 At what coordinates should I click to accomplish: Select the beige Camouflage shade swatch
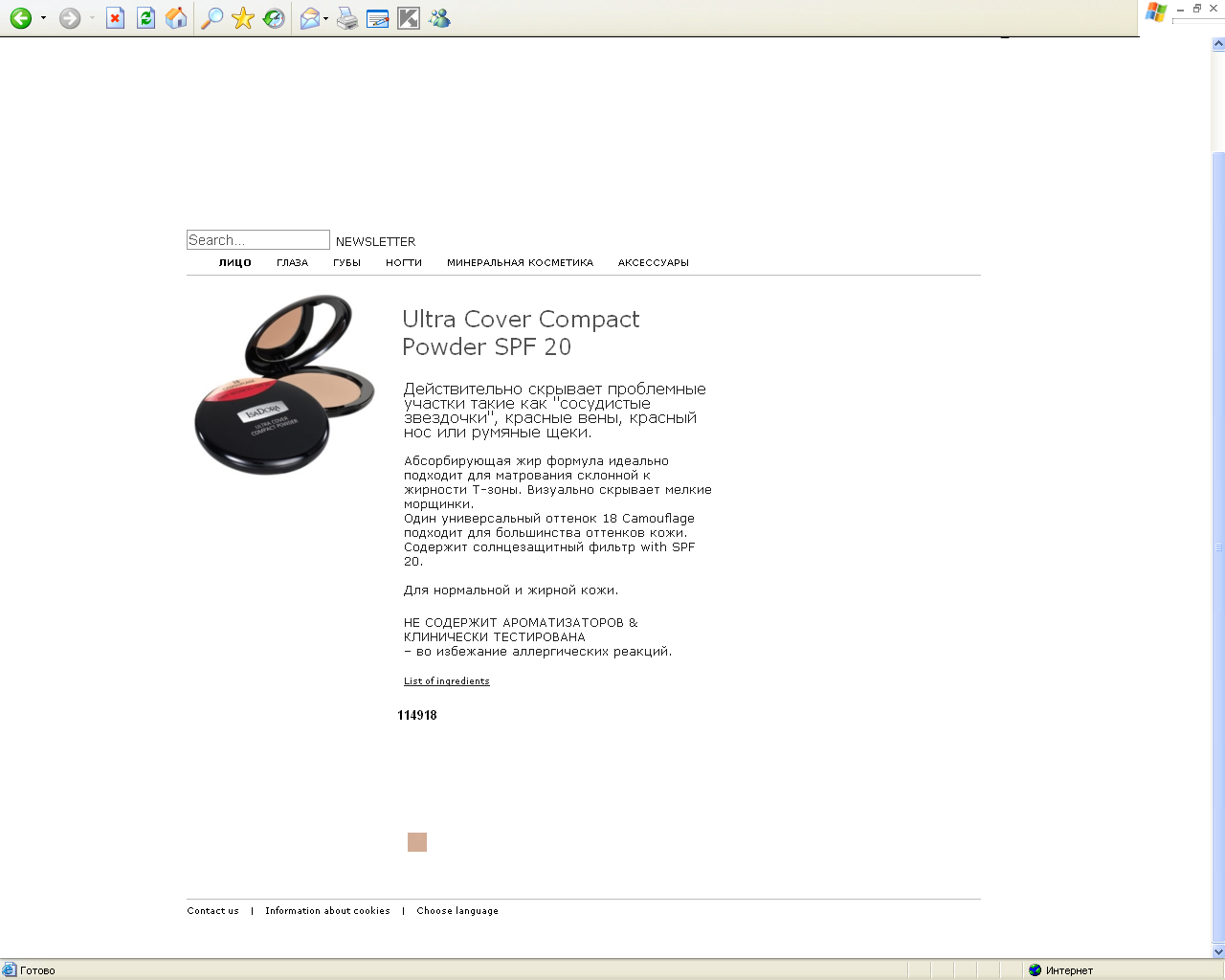tap(417, 842)
